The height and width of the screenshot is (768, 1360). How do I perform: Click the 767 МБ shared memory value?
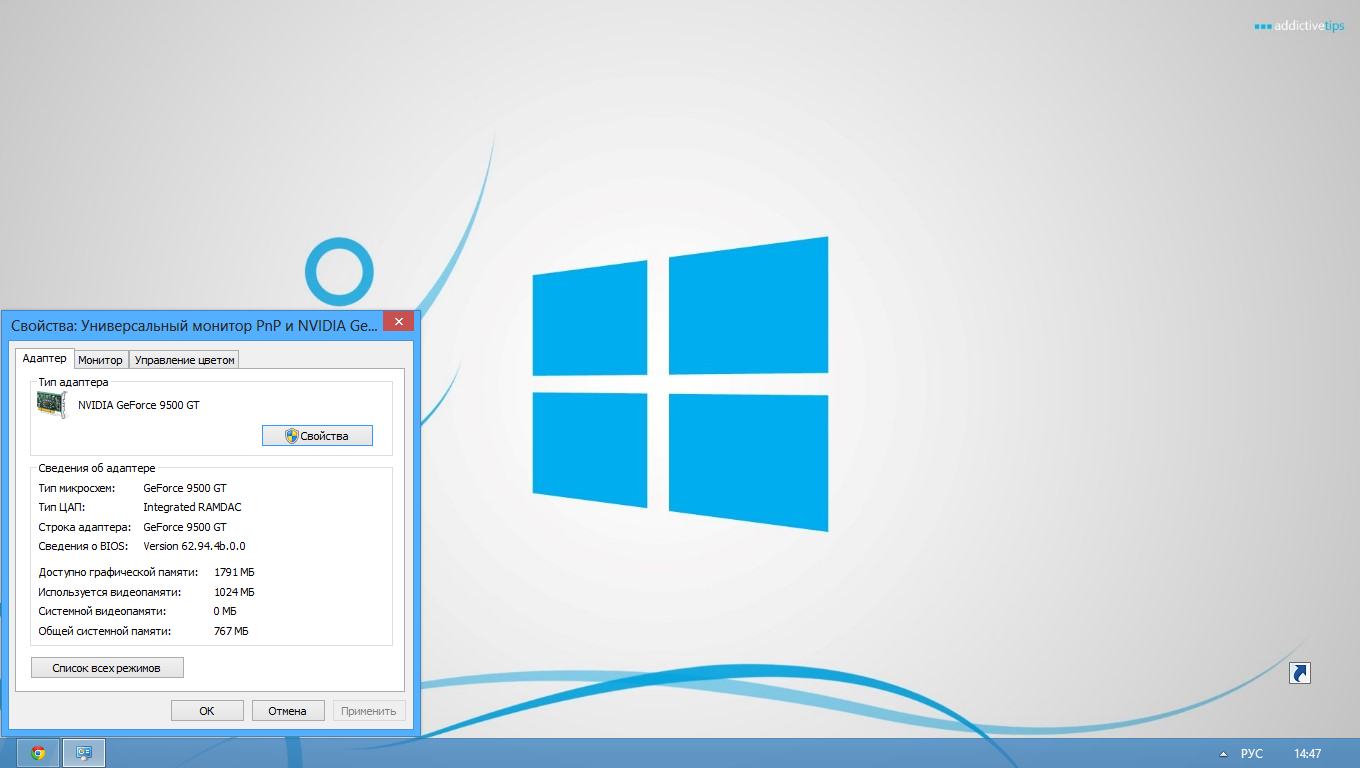(x=231, y=631)
